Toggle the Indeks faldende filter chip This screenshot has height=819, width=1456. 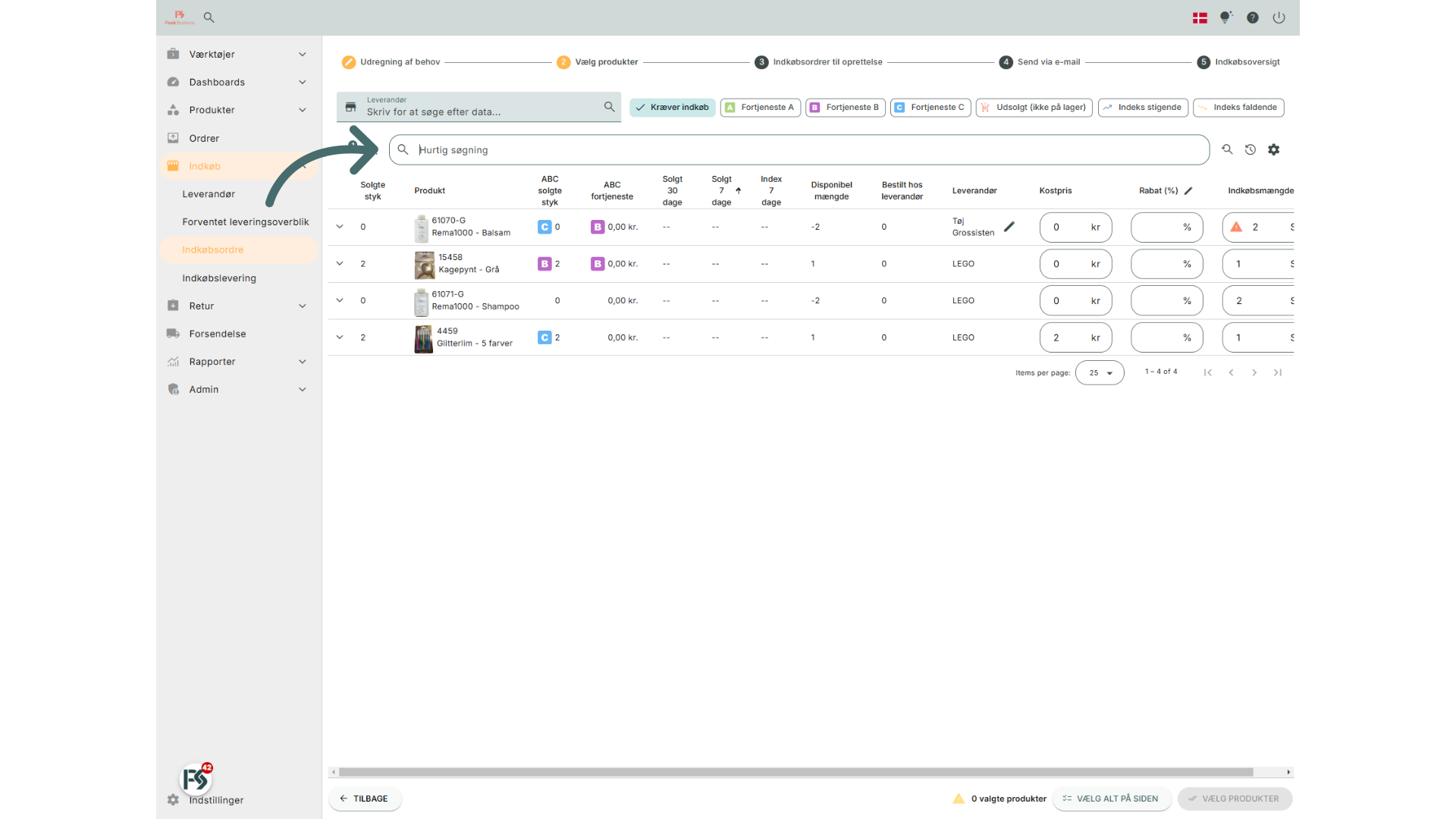[1238, 108]
